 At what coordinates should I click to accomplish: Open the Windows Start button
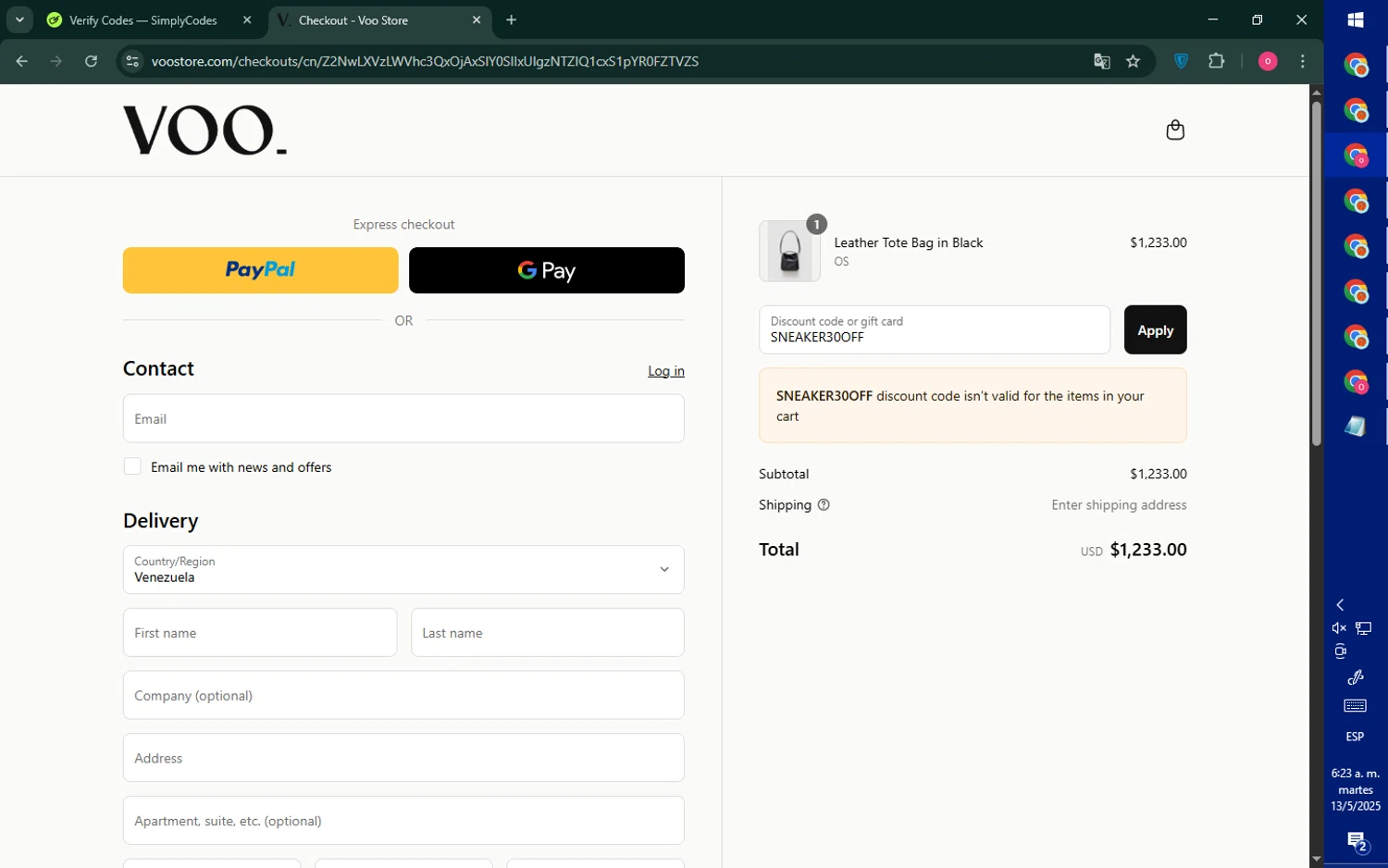(1356, 19)
